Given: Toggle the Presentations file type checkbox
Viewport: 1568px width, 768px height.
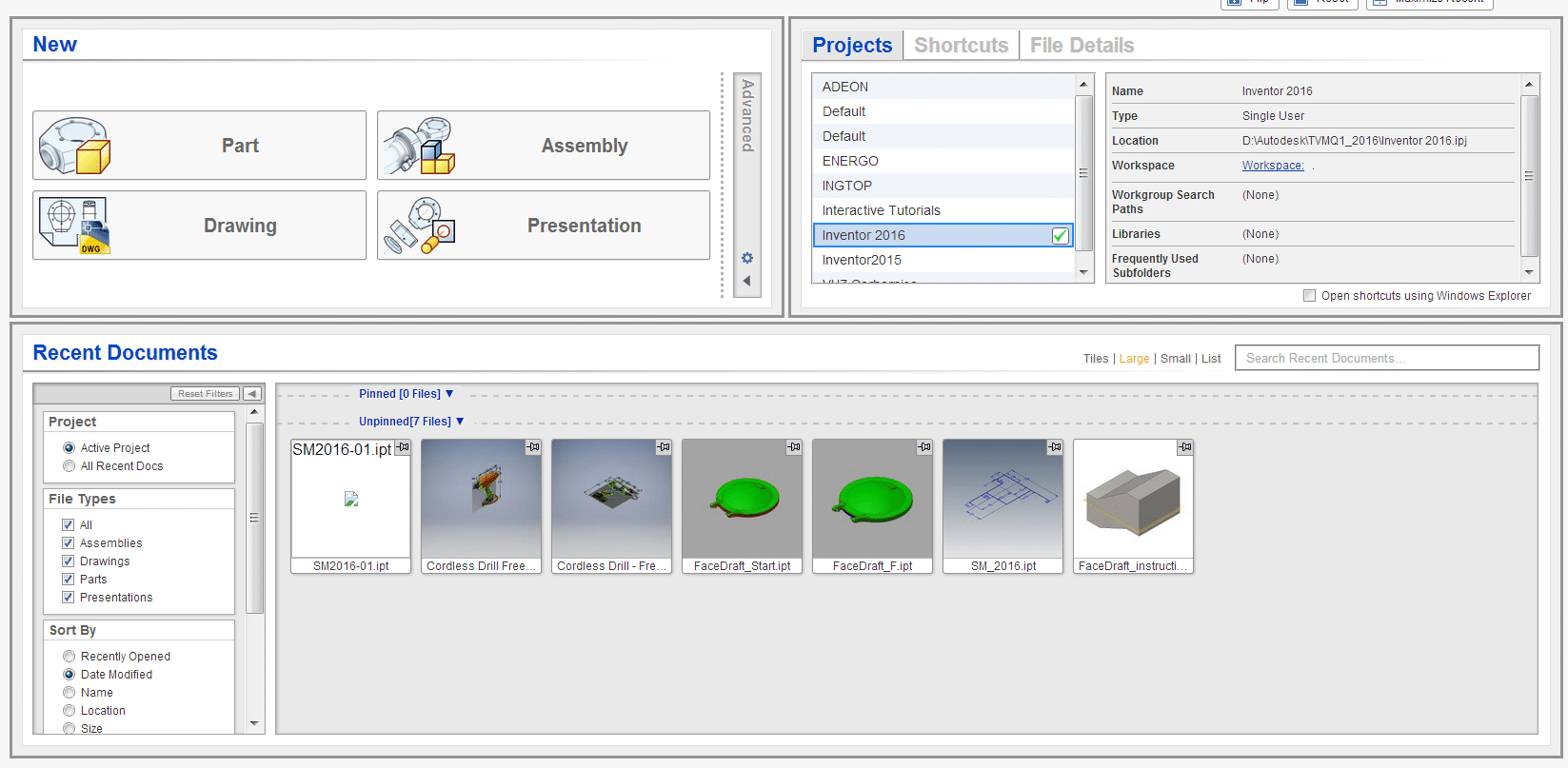Looking at the screenshot, I should [68, 598].
